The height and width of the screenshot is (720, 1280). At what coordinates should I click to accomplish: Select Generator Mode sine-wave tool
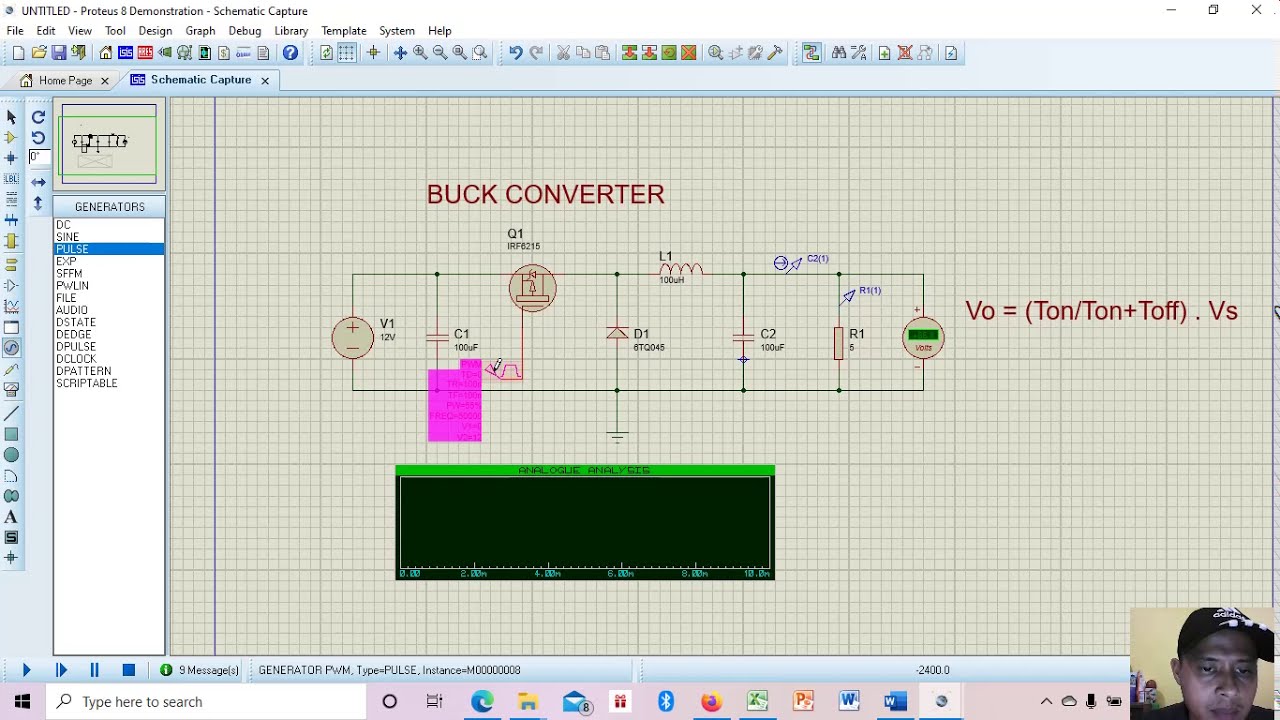click(x=11, y=348)
